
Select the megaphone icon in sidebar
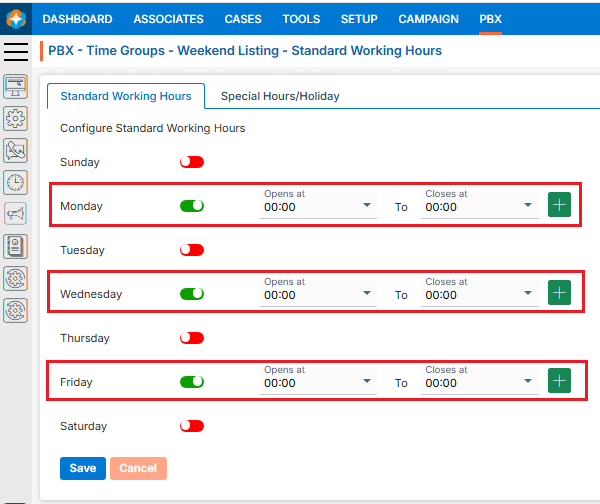16,214
